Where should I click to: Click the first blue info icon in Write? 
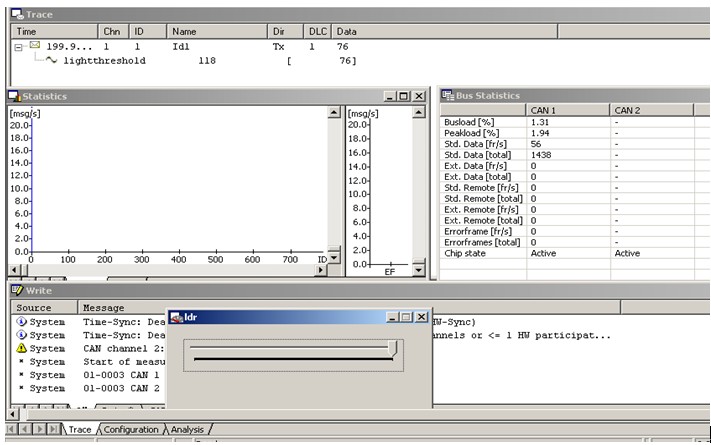(21, 323)
